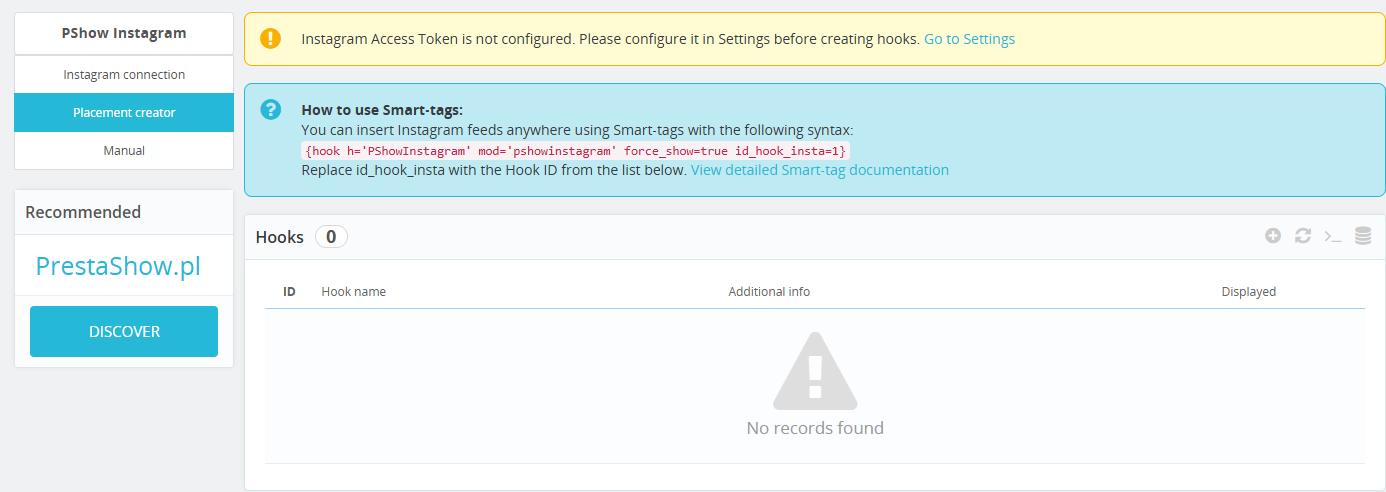This screenshot has height=492, width=1386.
Task: Open the Instagram connection menu item
Action: coord(124,75)
